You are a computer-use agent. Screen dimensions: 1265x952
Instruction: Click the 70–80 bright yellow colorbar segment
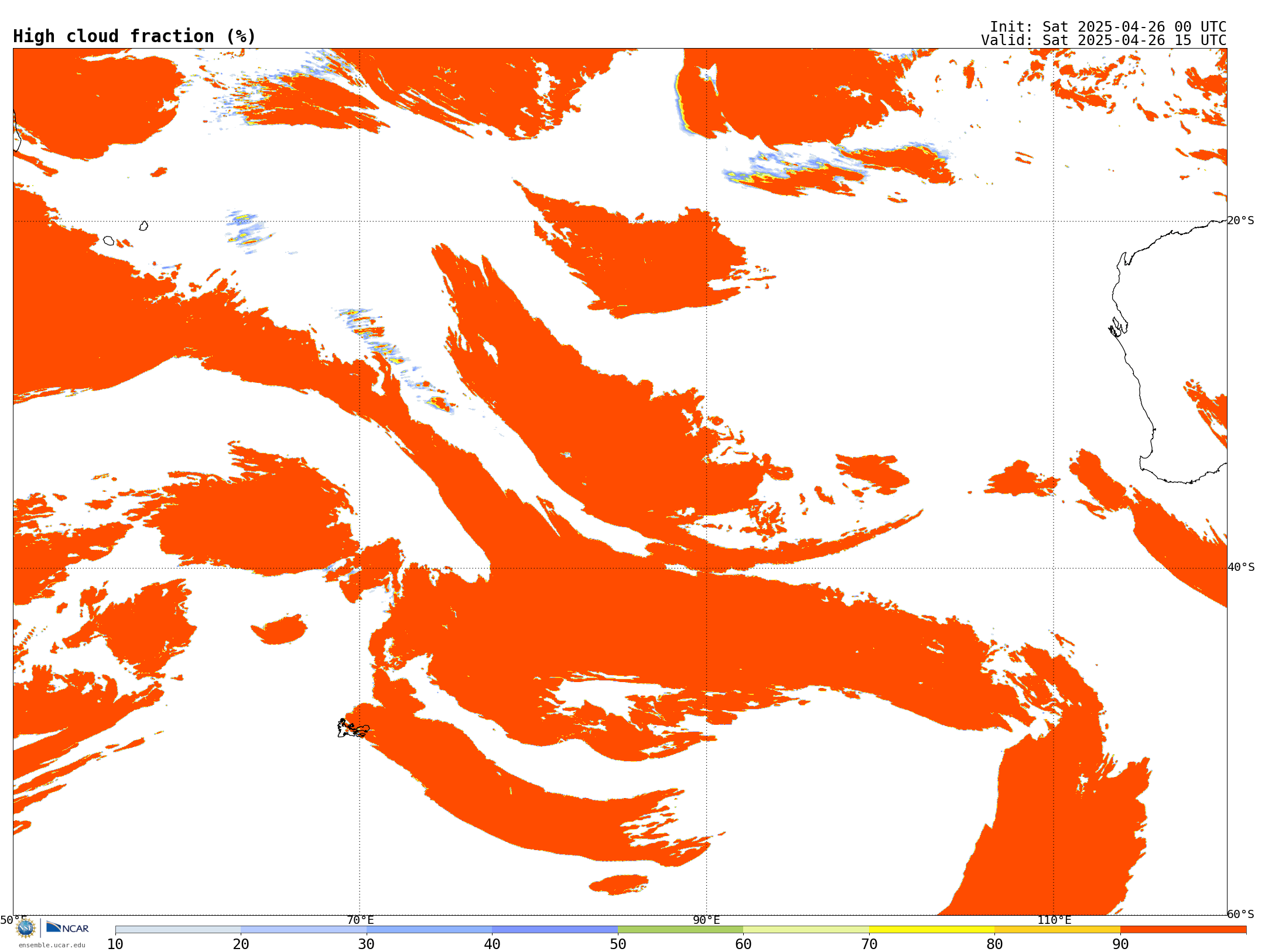(932, 929)
